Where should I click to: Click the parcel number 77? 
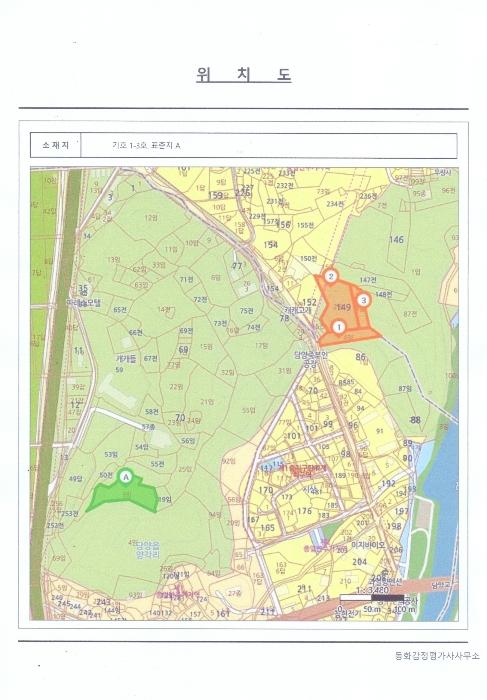coord(237,266)
